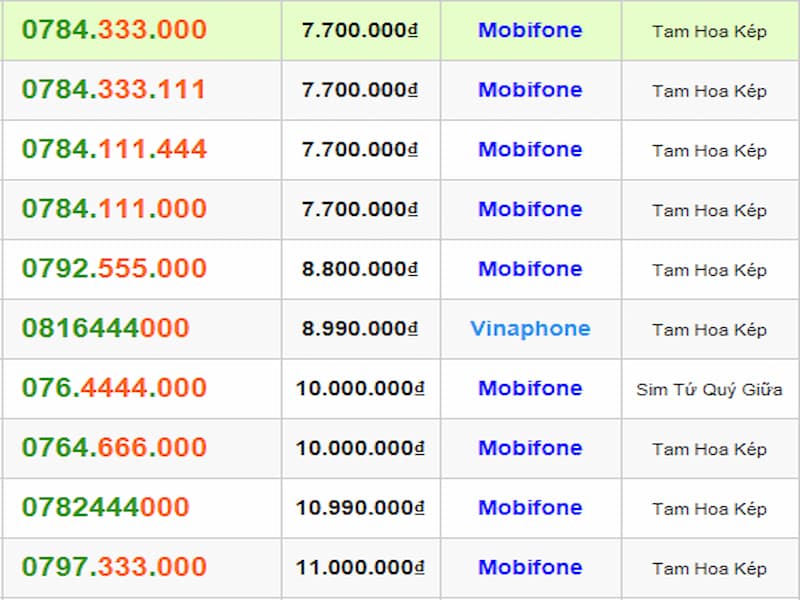Click Tam Hoa Kép in the 0797.333.000 row
This screenshot has height=600, width=800.
(x=709, y=569)
